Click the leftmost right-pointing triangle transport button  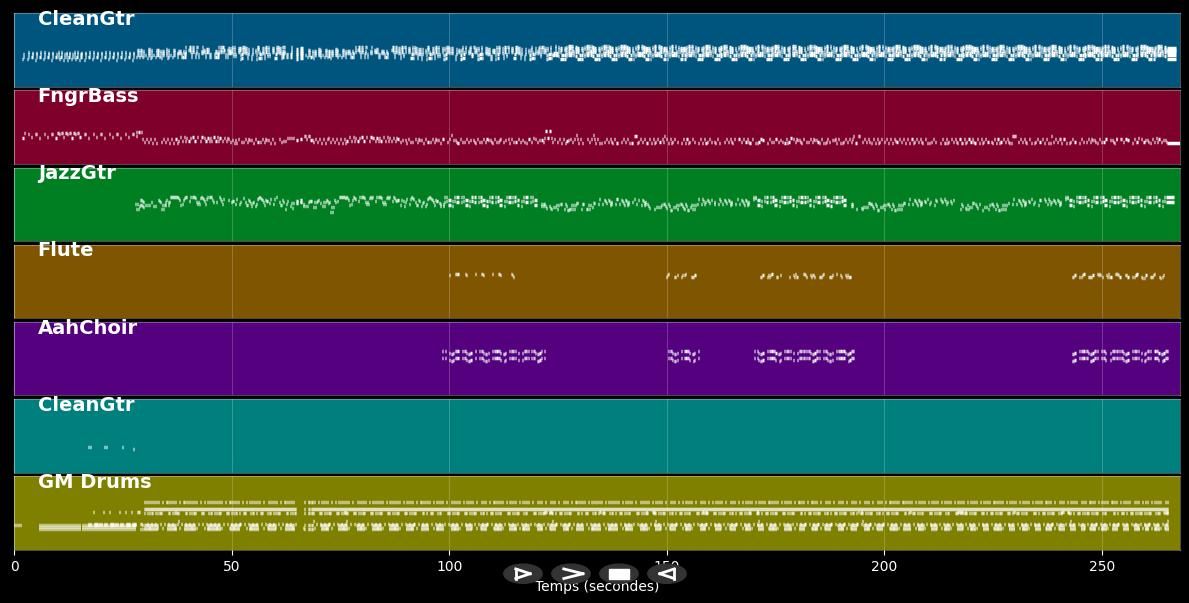pyautogui.click(x=522, y=574)
